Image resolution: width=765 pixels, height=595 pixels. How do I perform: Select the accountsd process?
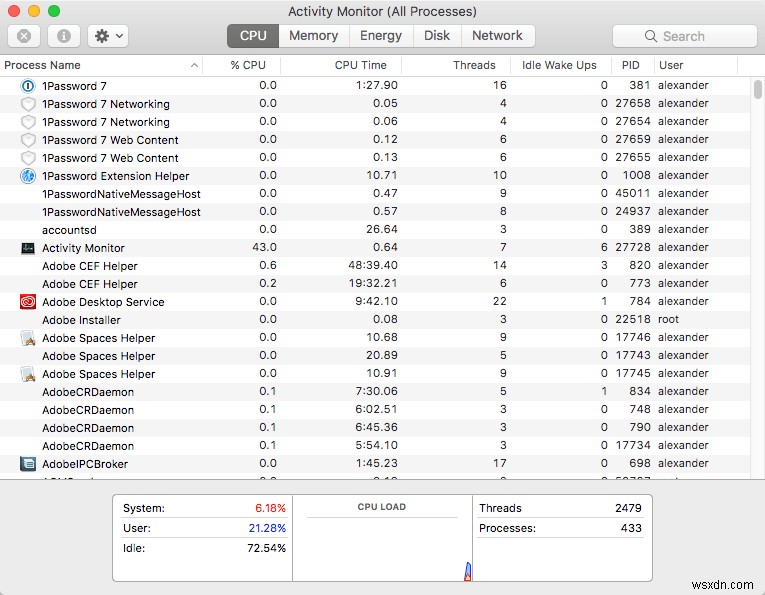click(69, 230)
